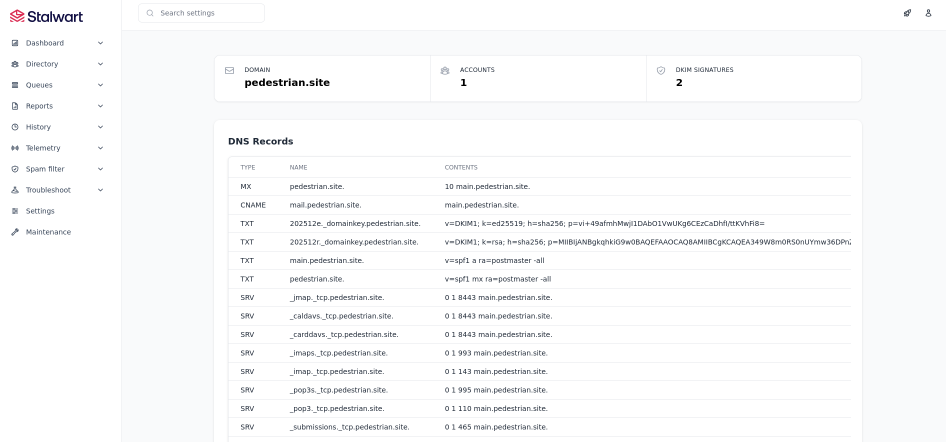Expand the Telemetry chevron
This screenshot has height=442, width=946.
100,148
